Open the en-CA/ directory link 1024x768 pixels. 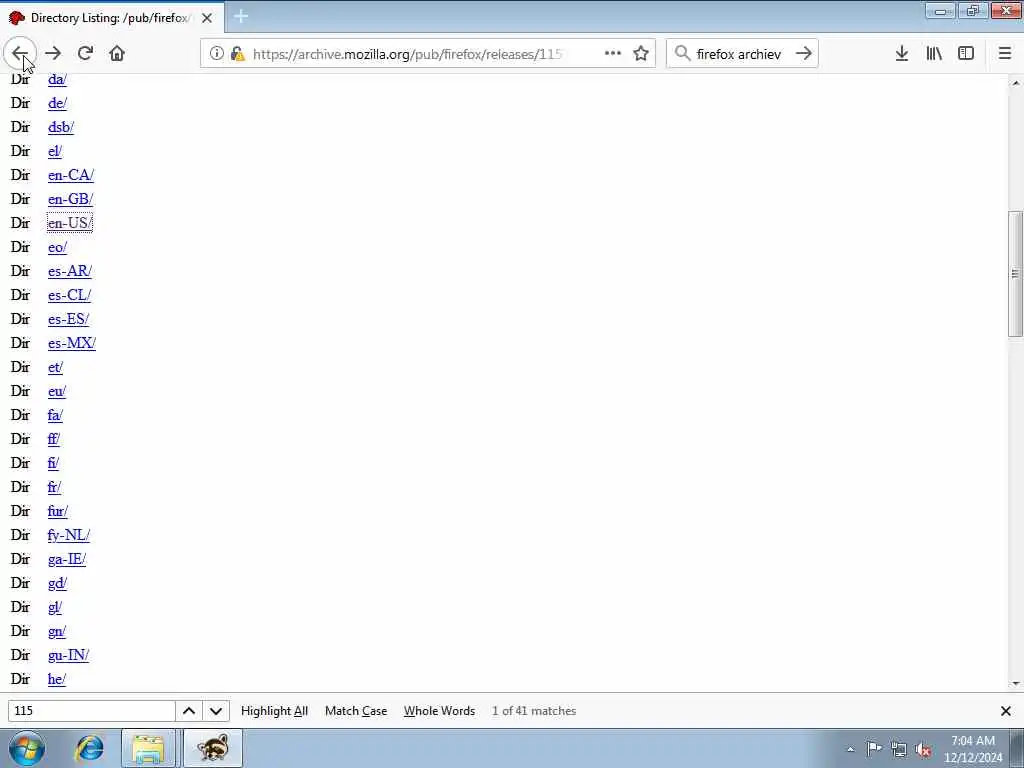(x=71, y=175)
